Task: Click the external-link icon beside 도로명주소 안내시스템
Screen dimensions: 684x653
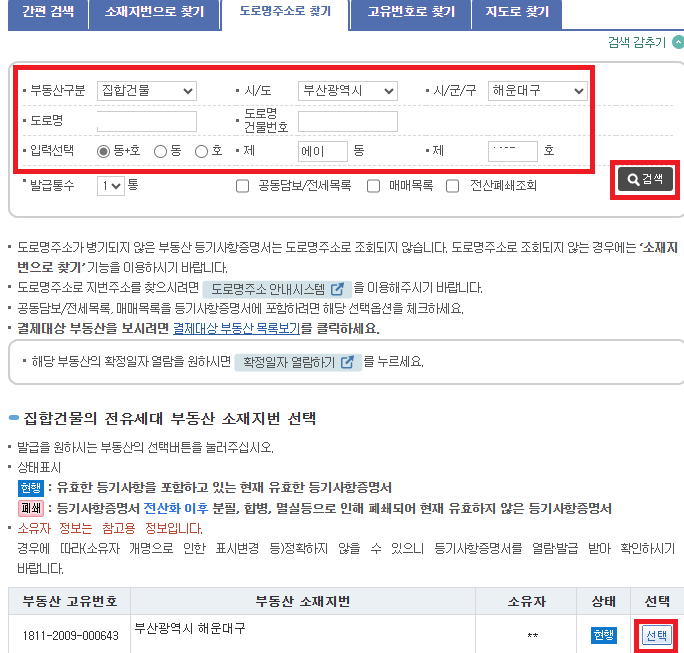Action: pos(337,289)
